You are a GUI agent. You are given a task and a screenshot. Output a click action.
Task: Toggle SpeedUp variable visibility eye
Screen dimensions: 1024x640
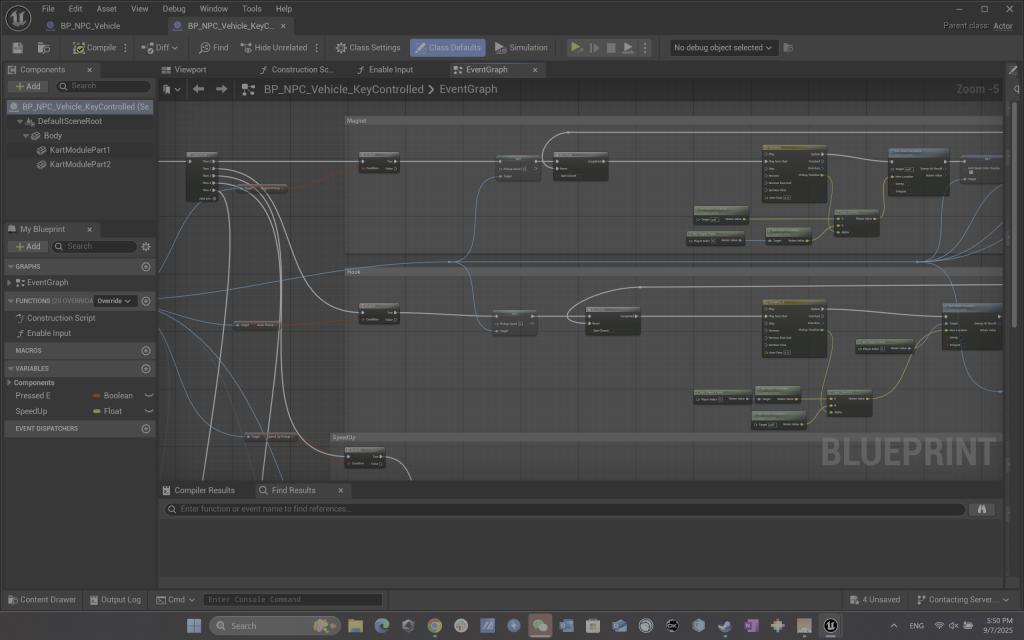[149, 411]
